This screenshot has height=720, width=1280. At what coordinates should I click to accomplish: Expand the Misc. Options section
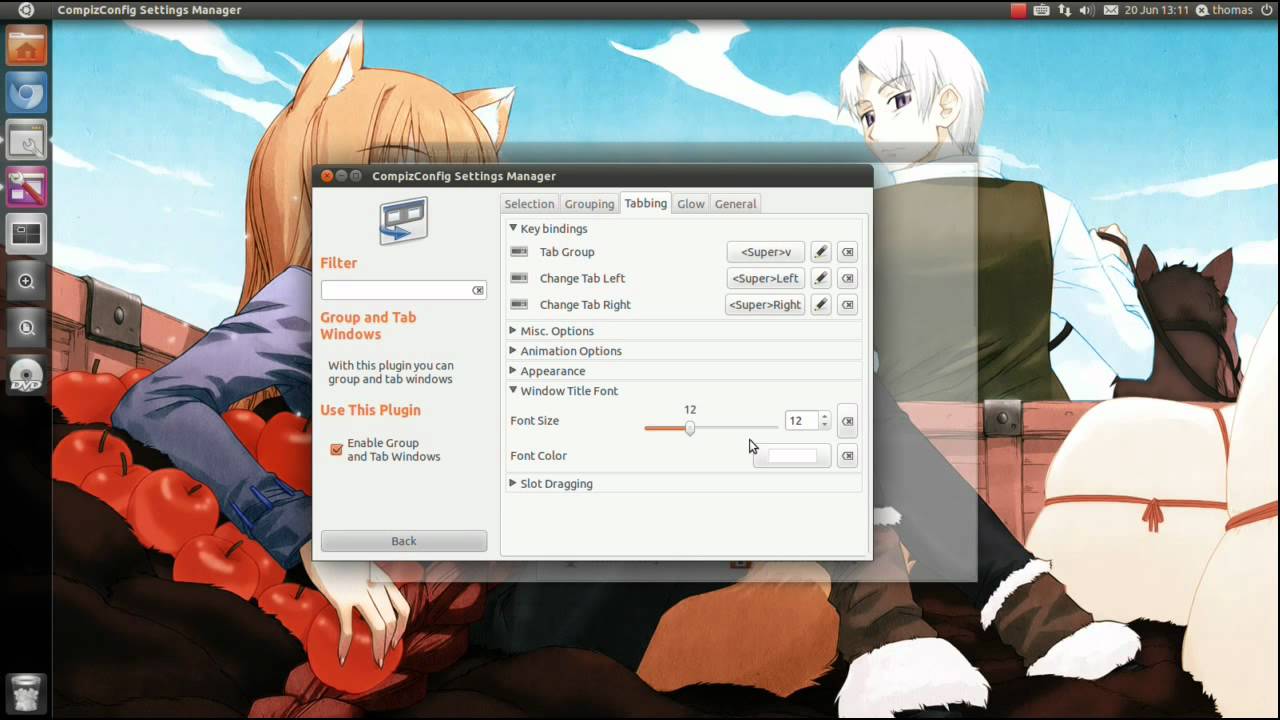[513, 330]
